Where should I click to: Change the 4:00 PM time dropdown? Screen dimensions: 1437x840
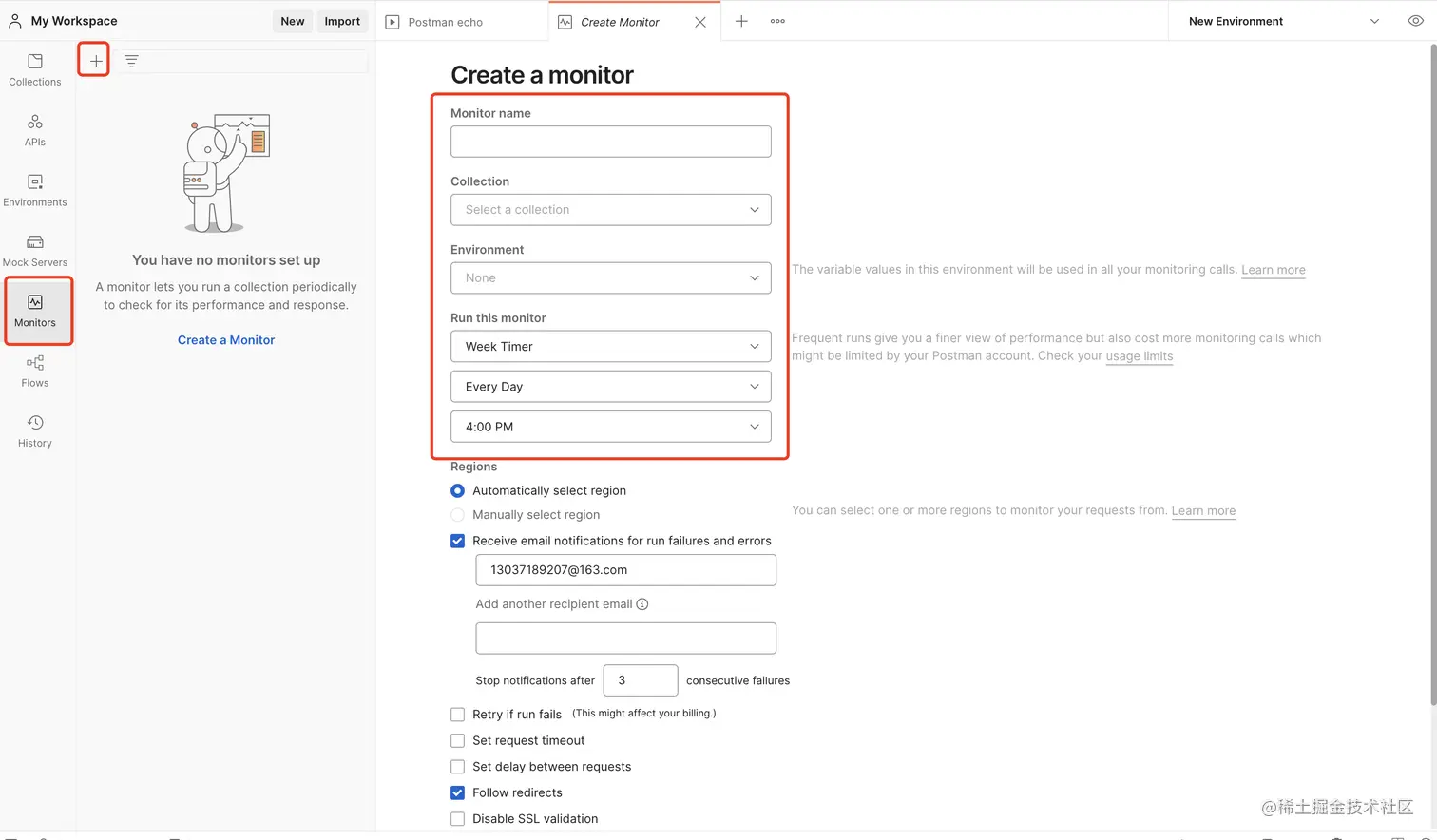611,427
